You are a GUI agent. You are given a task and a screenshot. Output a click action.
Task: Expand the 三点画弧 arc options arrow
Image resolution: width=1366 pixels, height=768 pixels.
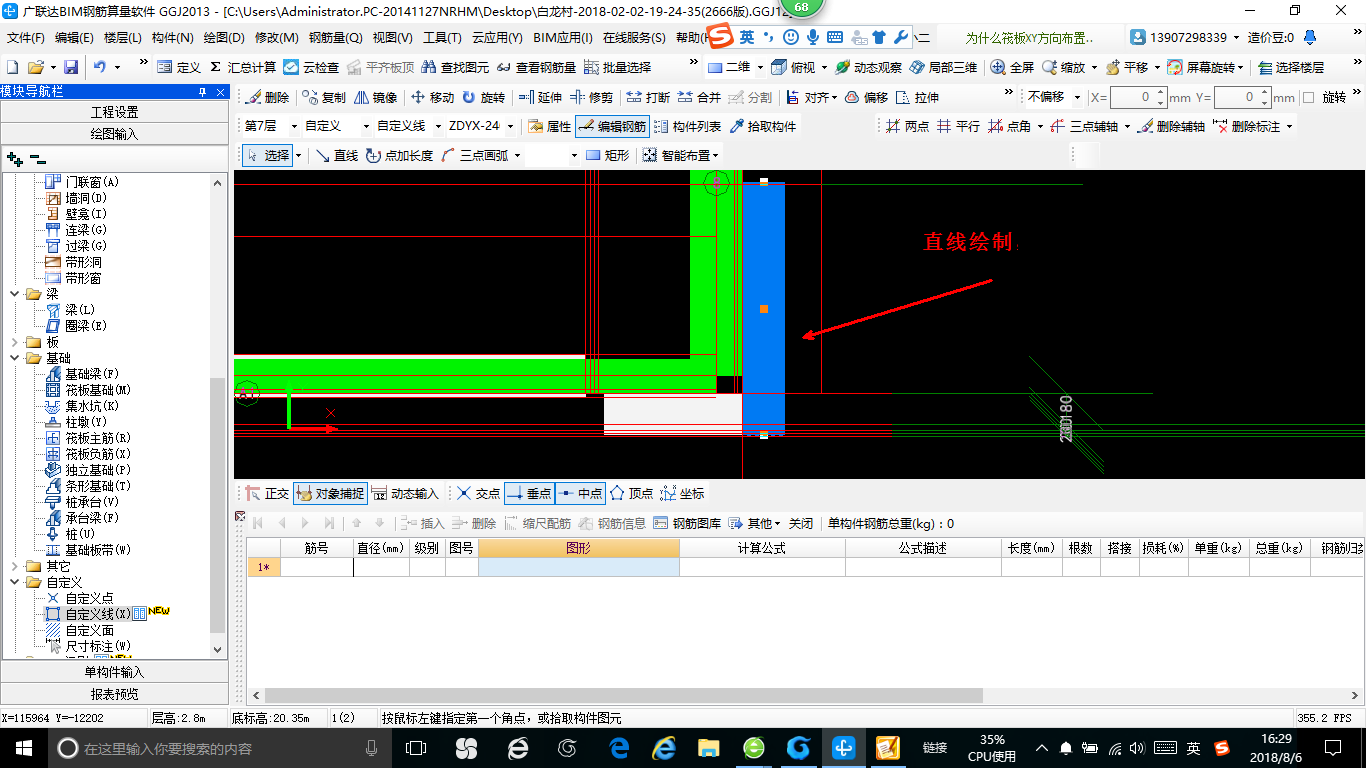point(517,155)
